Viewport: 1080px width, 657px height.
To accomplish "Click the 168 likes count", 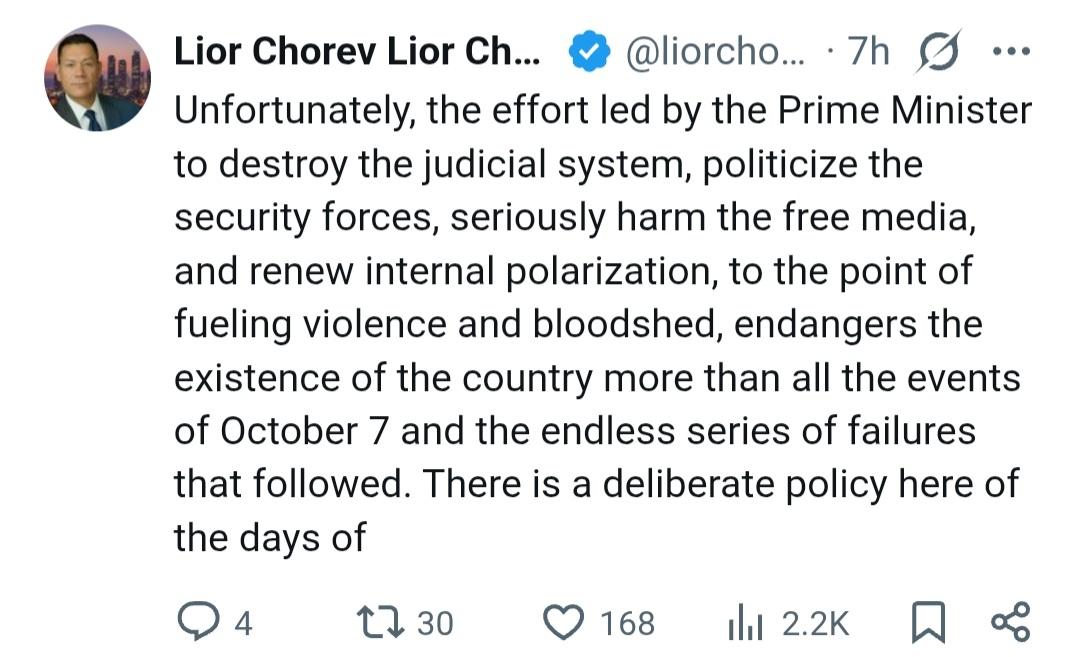I will click(627, 624).
